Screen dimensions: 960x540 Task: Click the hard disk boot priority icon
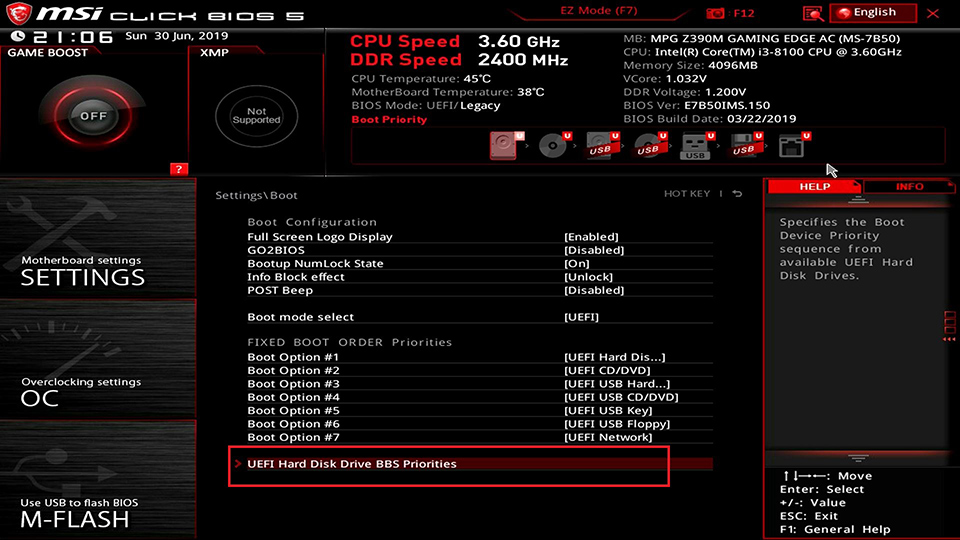tap(503, 146)
